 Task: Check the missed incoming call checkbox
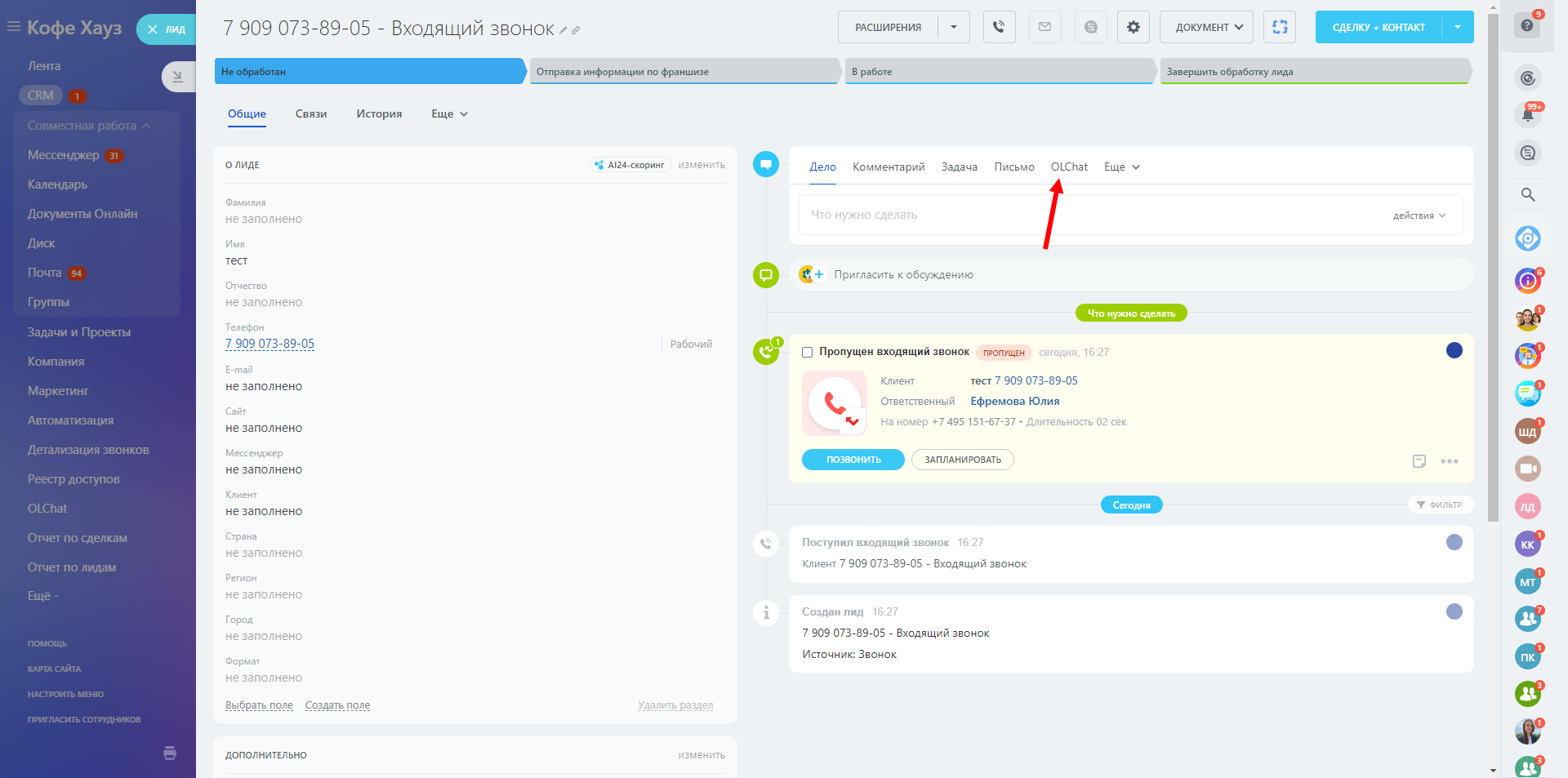click(x=807, y=353)
